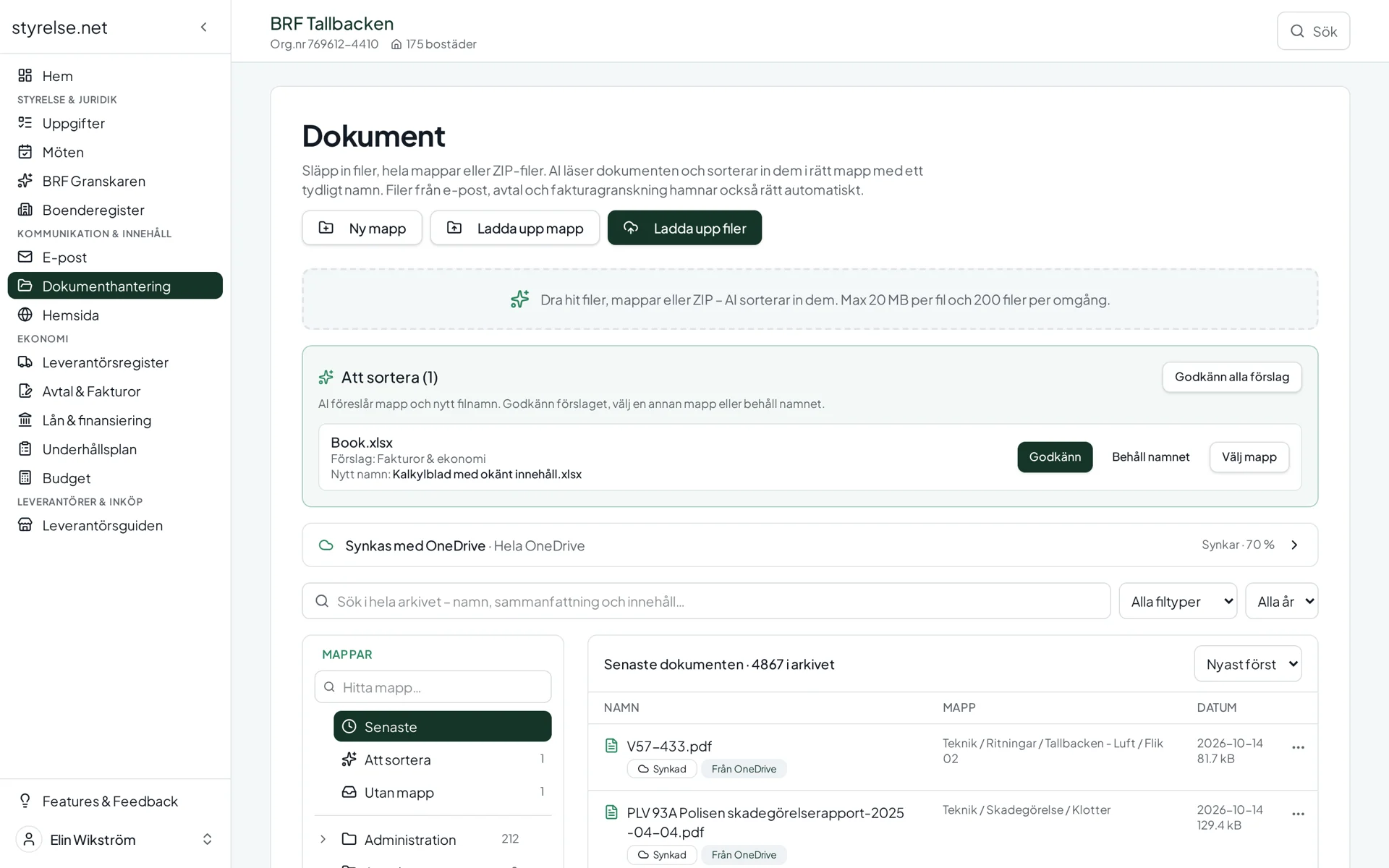Click the archive search field

(706, 601)
